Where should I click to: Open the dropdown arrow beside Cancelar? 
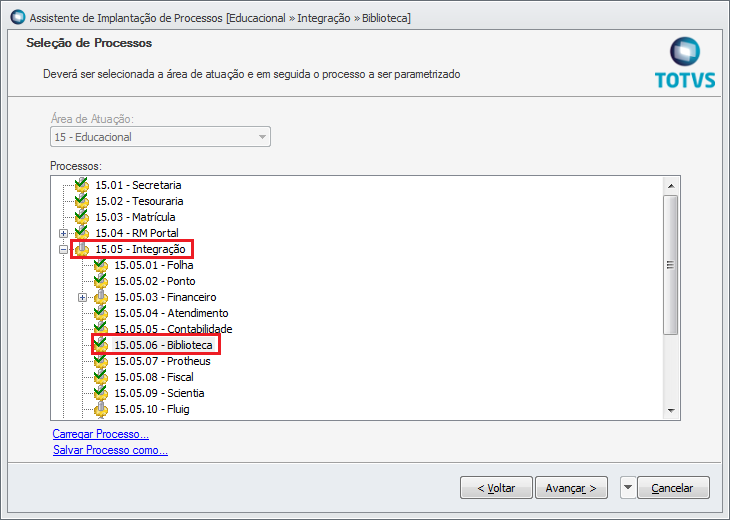[x=628, y=487]
